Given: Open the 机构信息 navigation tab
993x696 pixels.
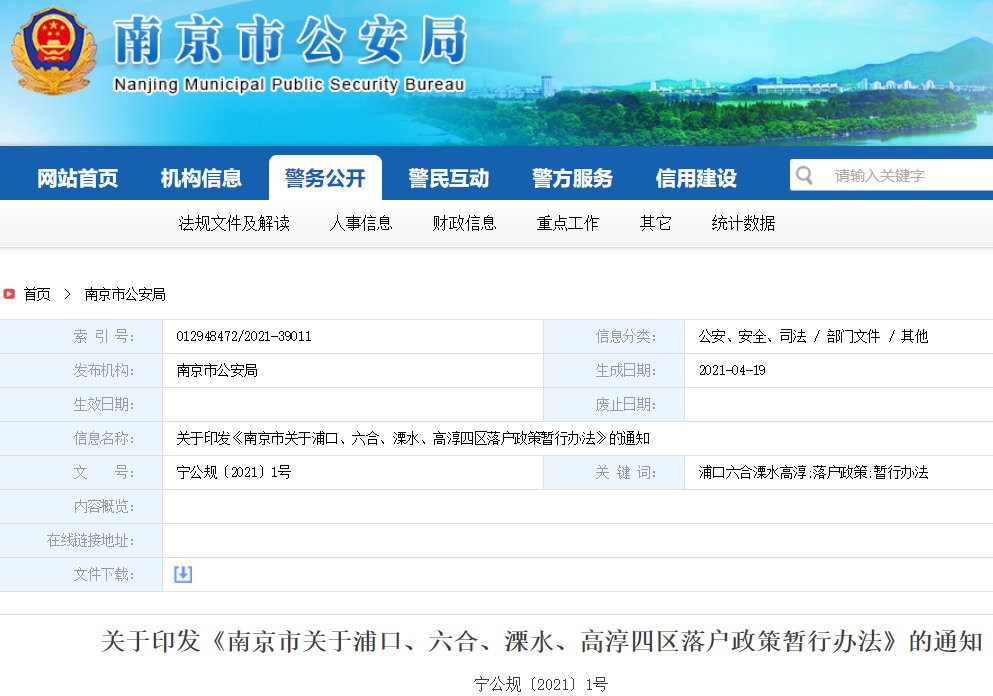Looking at the screenshot, I should click(201, 179).
